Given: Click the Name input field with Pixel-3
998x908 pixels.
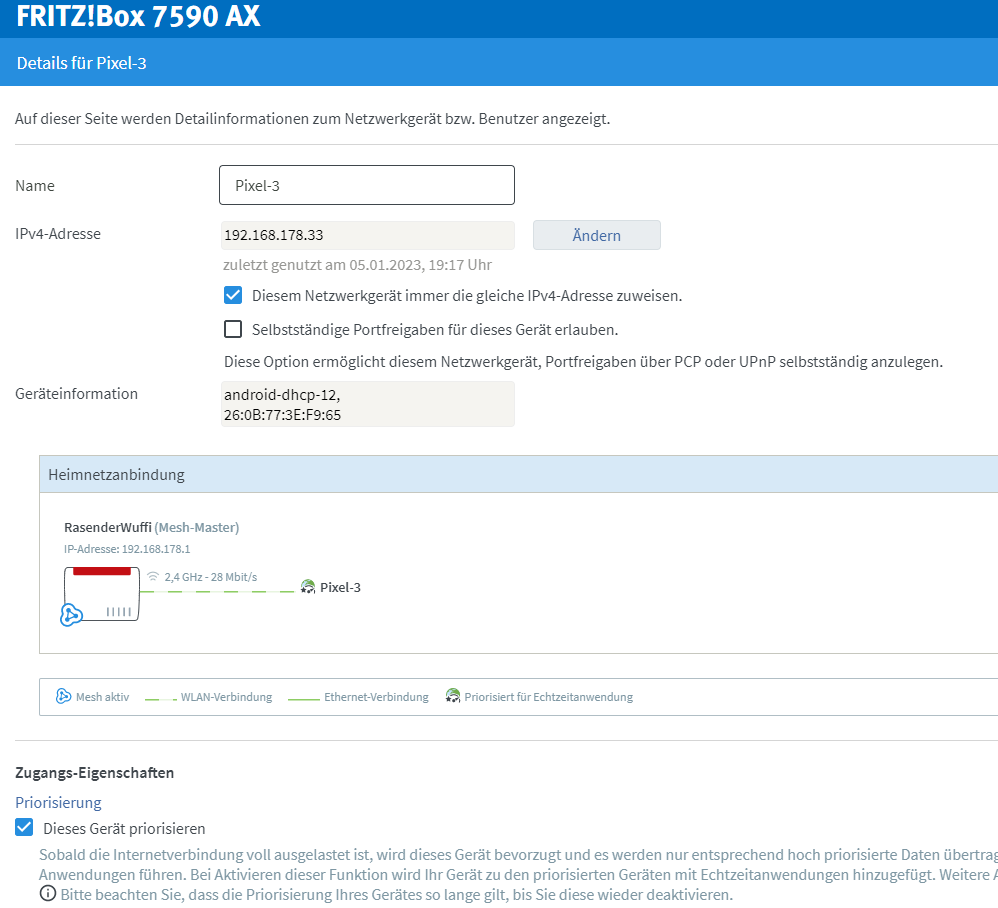Looking at the screenshot, I should pos(367,185).
